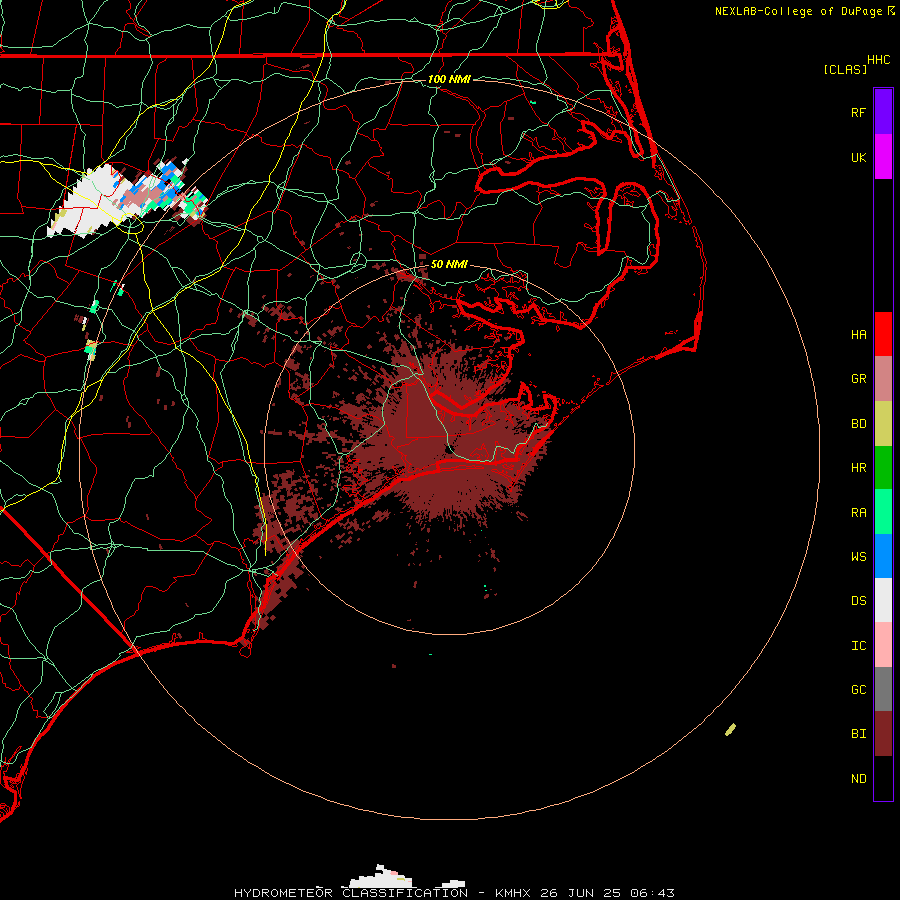Click the "GR" legend label
Viewport: 900px width, 900px height.
pyautogui.click(x=858, y=379)
